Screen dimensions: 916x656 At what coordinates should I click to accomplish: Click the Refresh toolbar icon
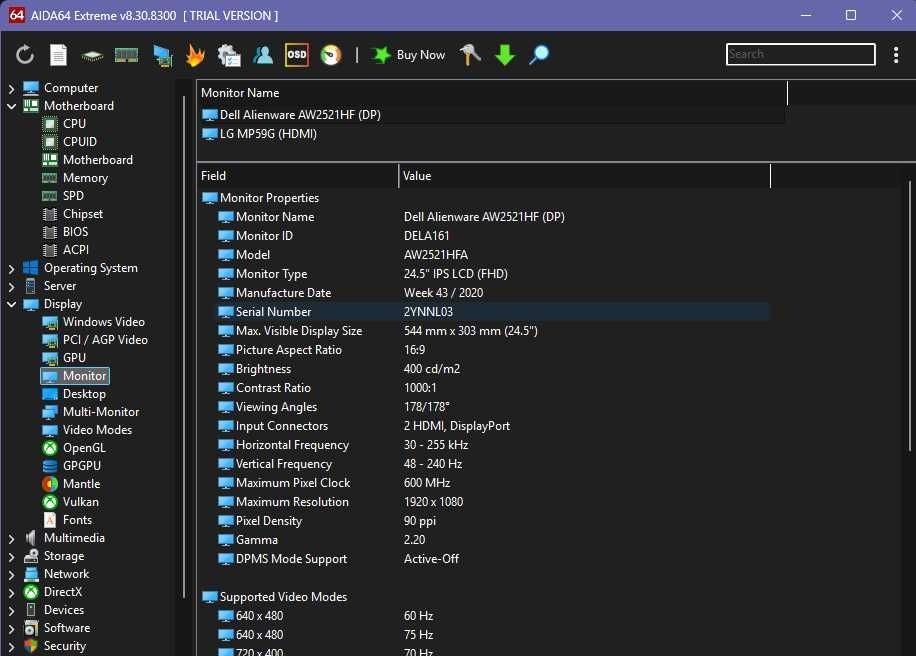[25, 55]
